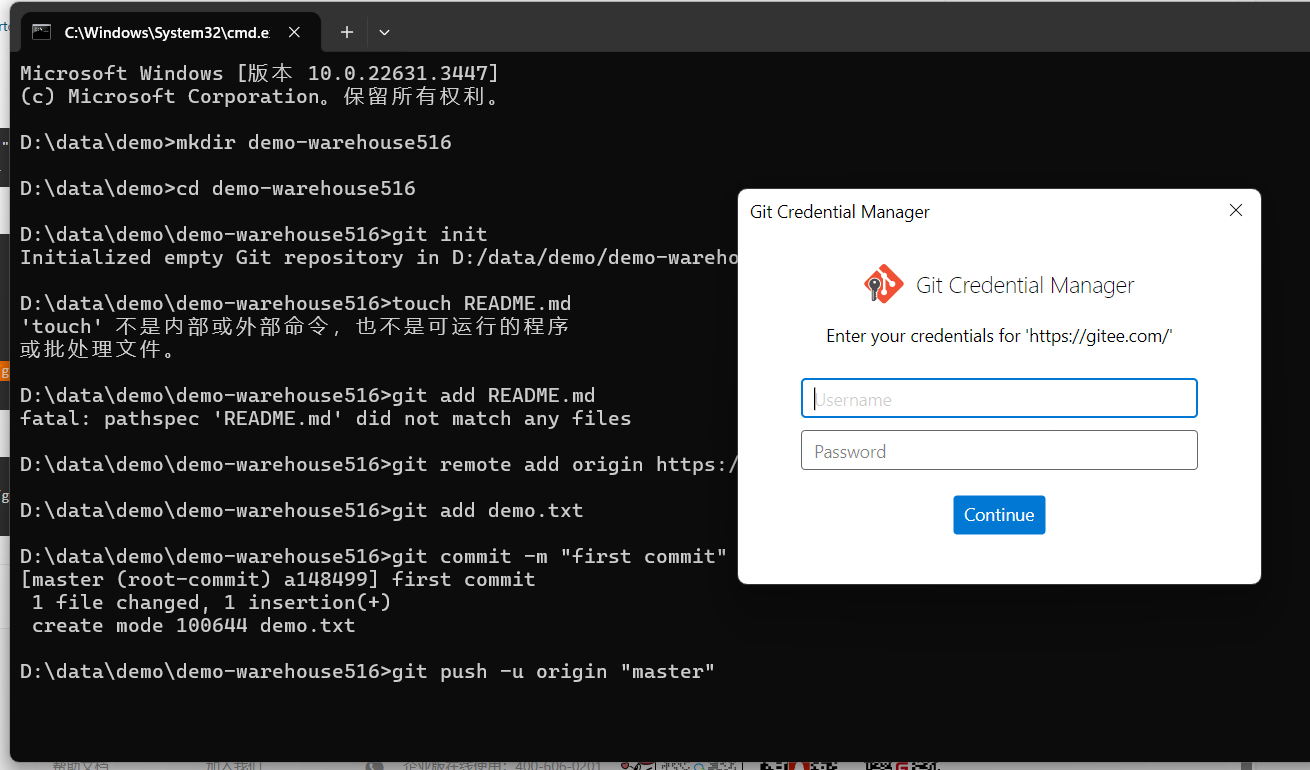Click the 'Git Credential Manager' heading beside logo

[1025, 285]
